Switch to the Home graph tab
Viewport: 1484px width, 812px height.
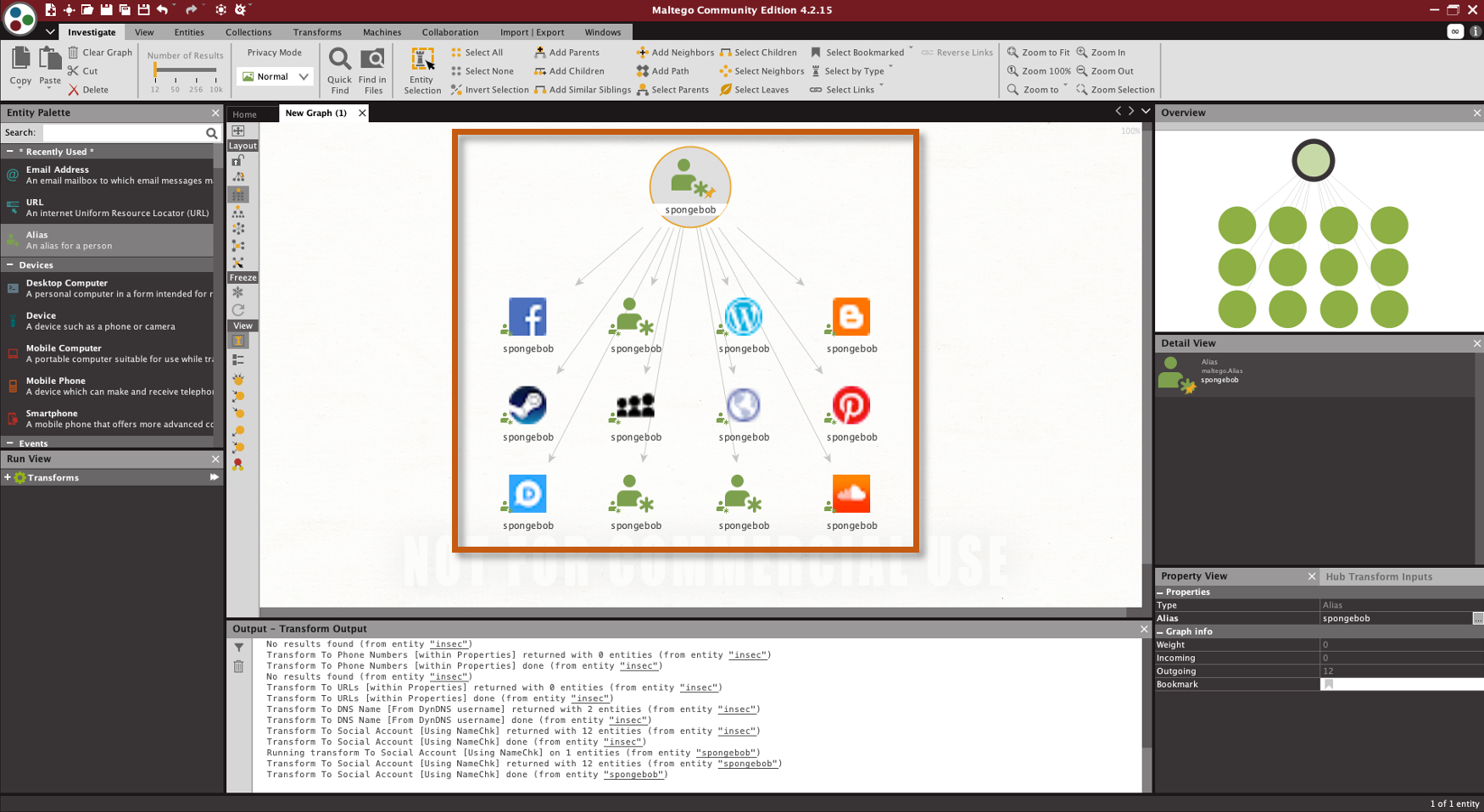(x=244, y=114)
